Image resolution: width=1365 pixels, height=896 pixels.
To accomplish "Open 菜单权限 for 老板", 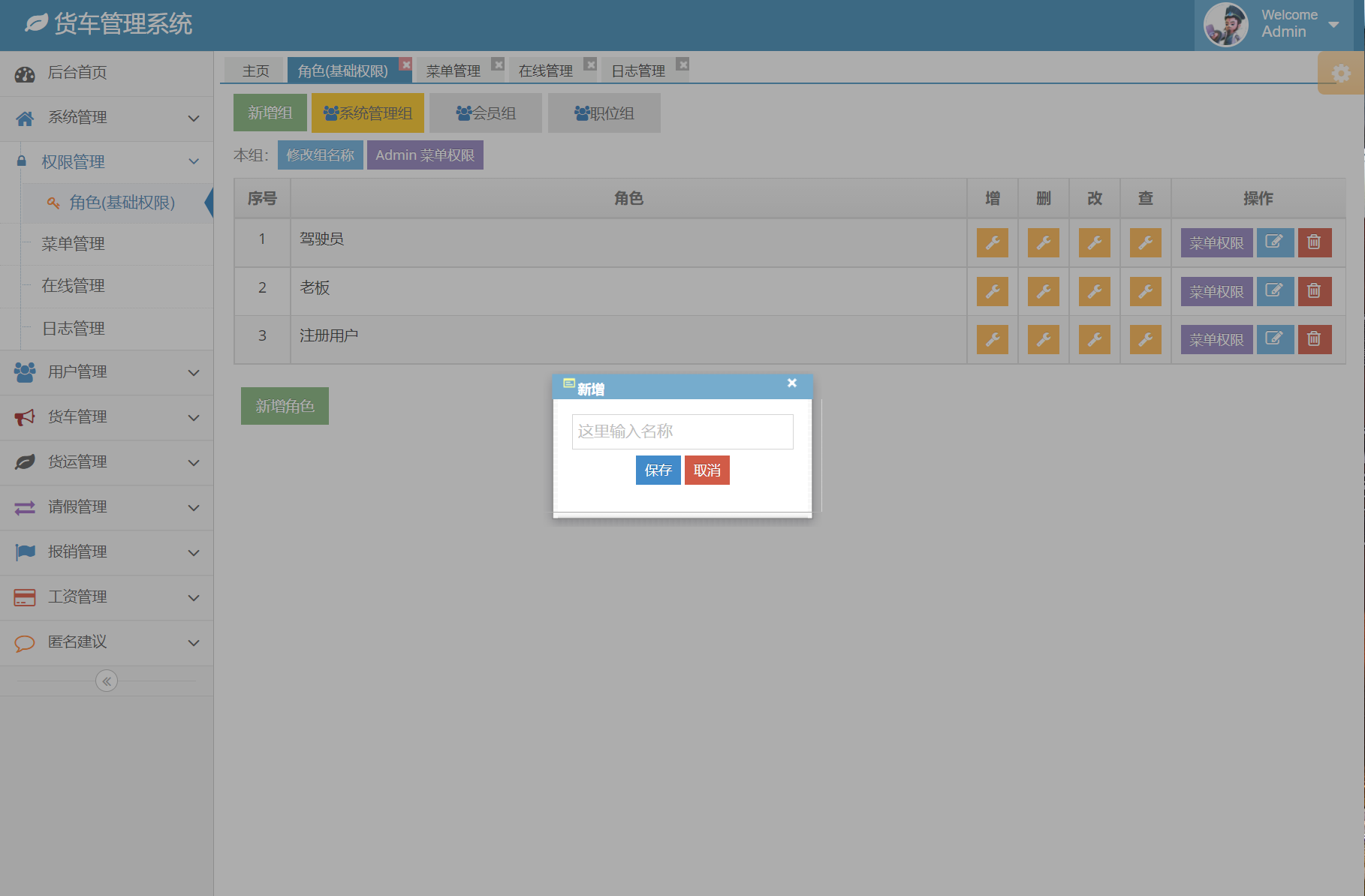I will pos(1216,291).
